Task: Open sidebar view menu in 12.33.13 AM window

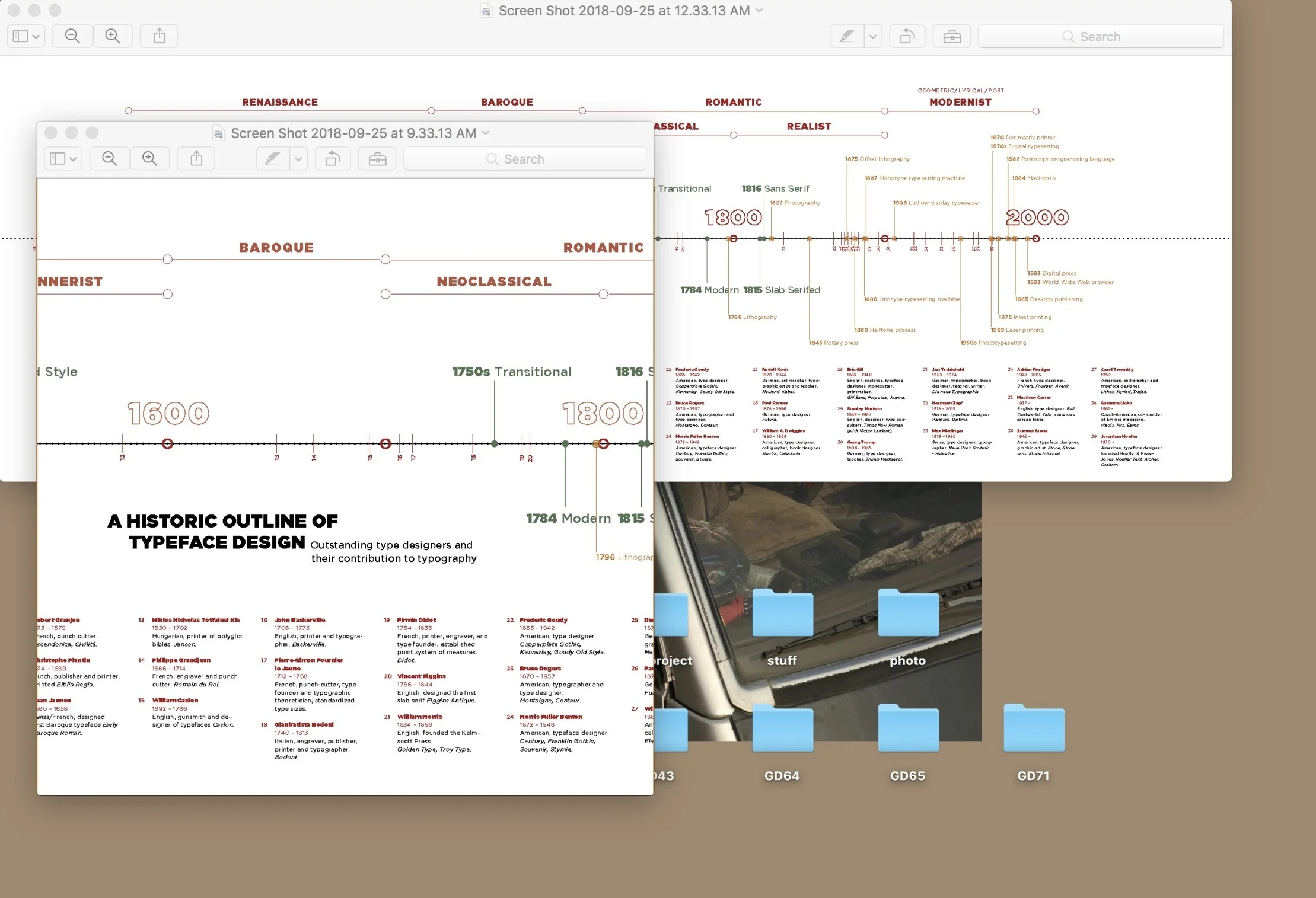Action: 26,36
